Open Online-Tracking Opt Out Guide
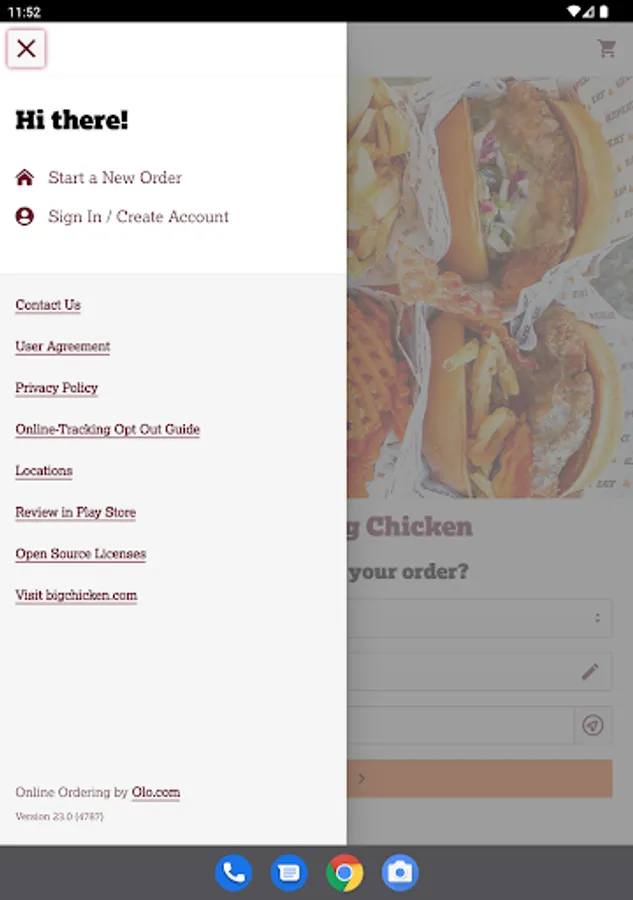 click(107, 429)
